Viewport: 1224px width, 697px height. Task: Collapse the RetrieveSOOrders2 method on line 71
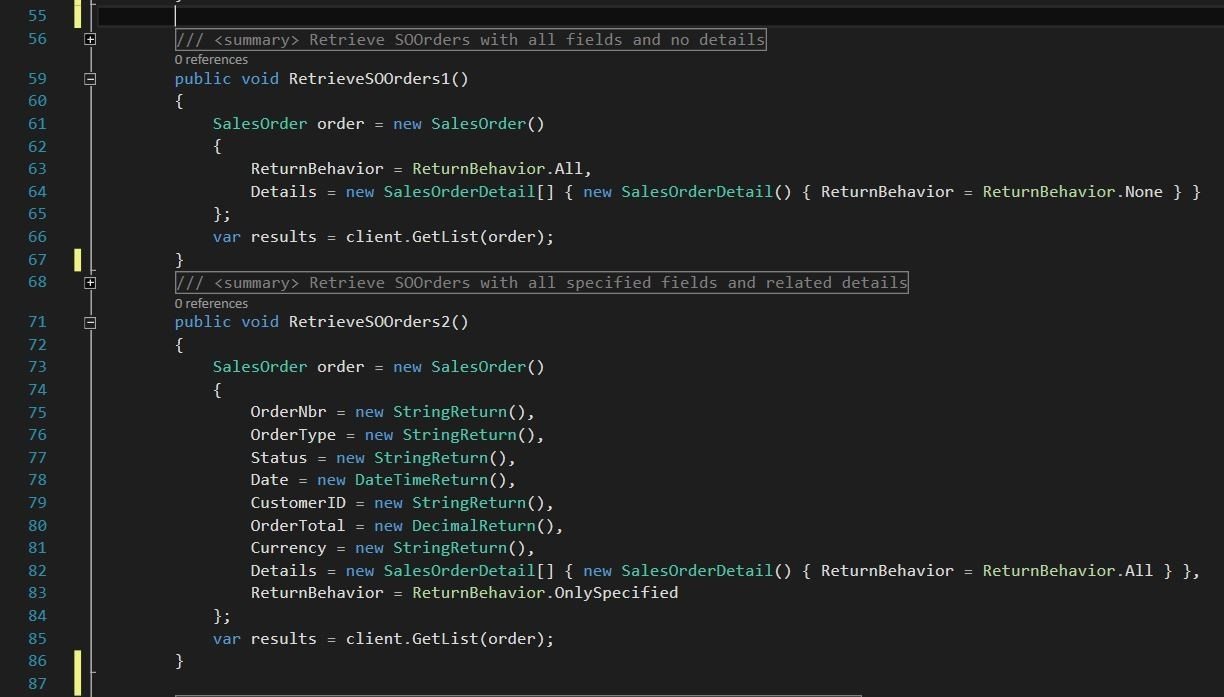(90, 322)
